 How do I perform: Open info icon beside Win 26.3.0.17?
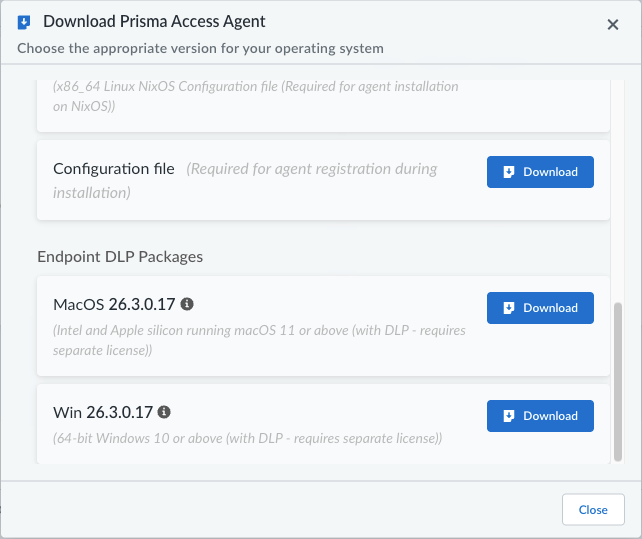[x=164, y=412]
